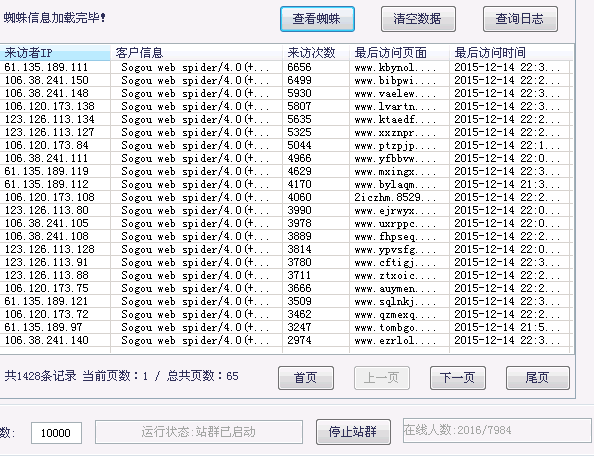594x457 pixels.
Task: Click the 查看蜘蛛 button
Action: click(x=317, y=19)
